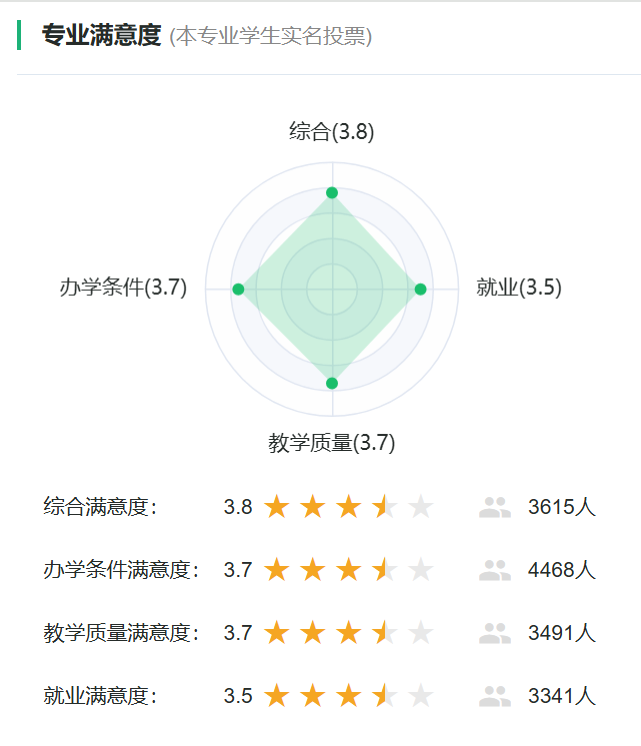641x746 pixels.
Task: Click the people icon beside 3491人
Action: (x=495, y=633)
